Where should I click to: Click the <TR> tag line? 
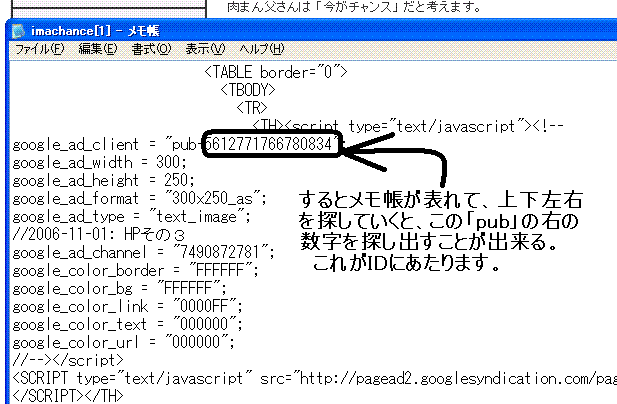252,108
